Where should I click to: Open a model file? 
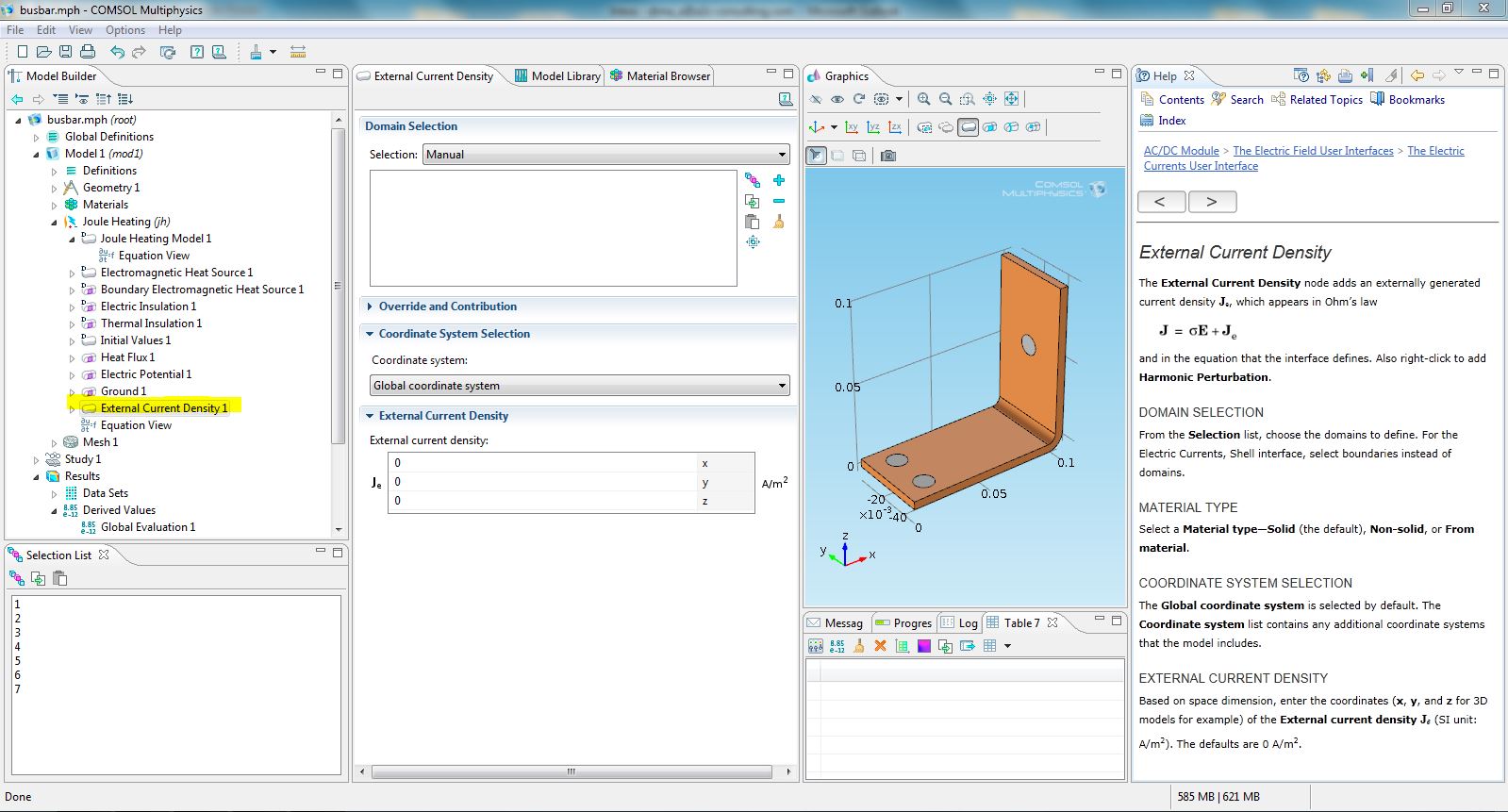pyautogui.click(x=43, y=52)
